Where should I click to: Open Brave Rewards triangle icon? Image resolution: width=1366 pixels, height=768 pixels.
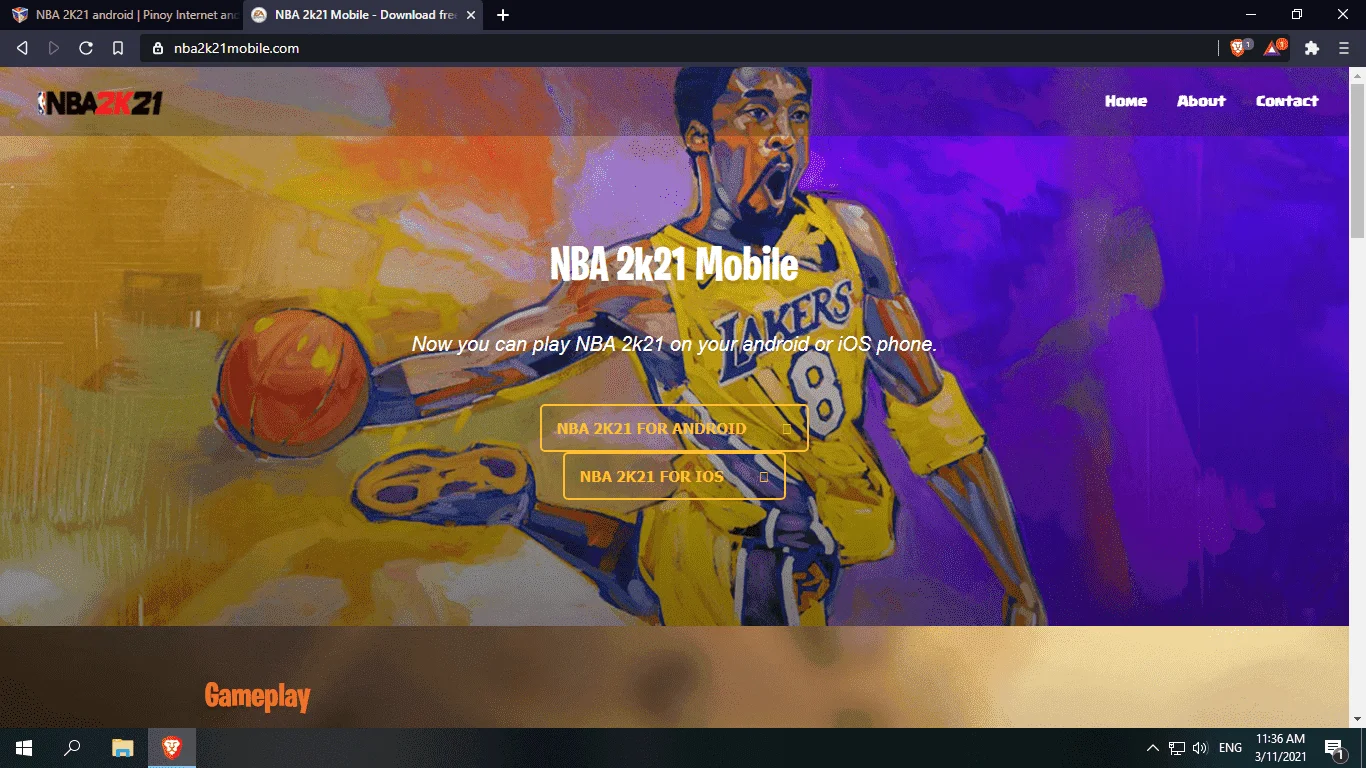point(1274,47)
